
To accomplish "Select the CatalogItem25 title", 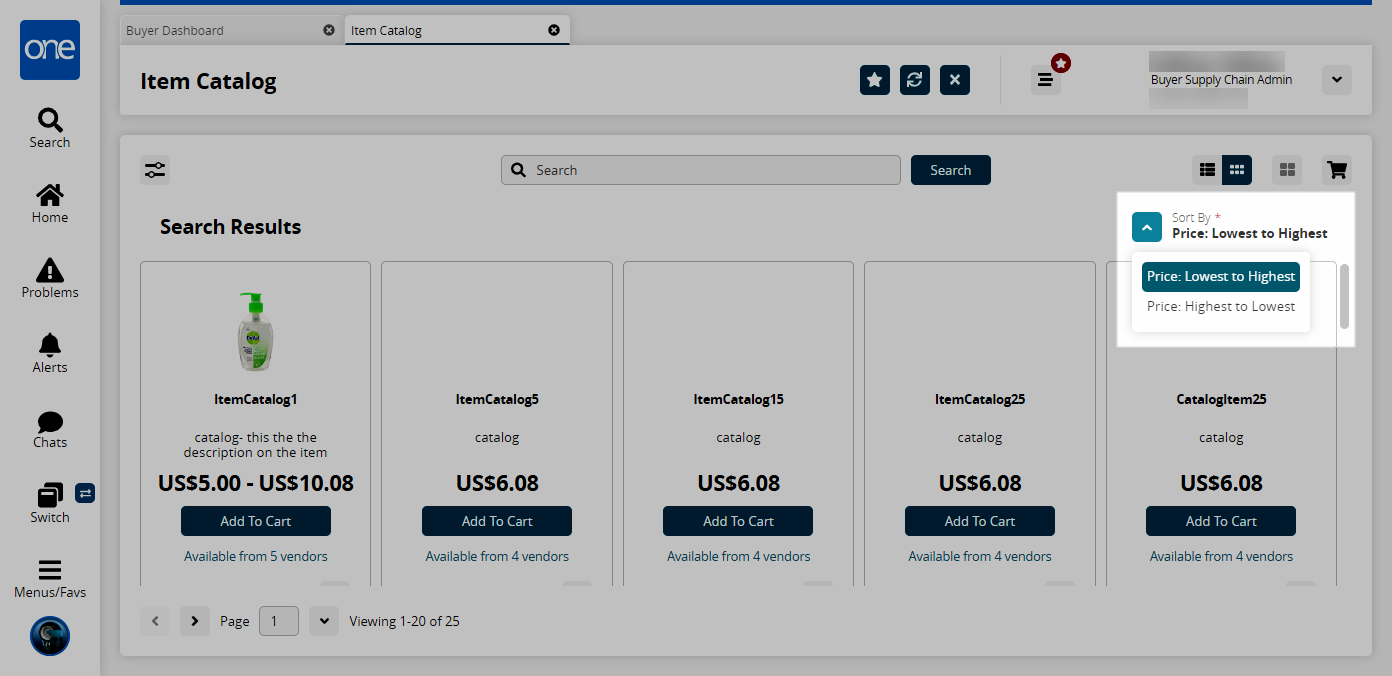I will pyautogui.click(x=1221, y=399).
